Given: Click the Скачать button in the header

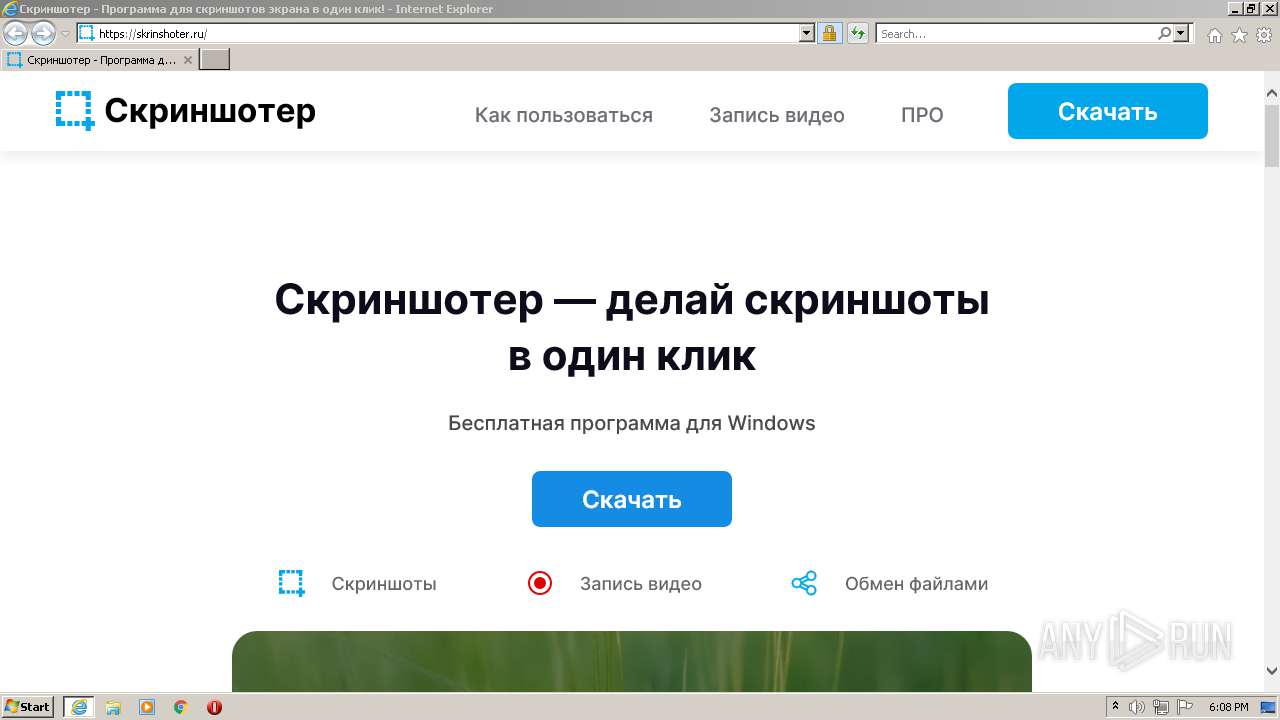Looking at the screenshot, I should [x=1108, y=111].
